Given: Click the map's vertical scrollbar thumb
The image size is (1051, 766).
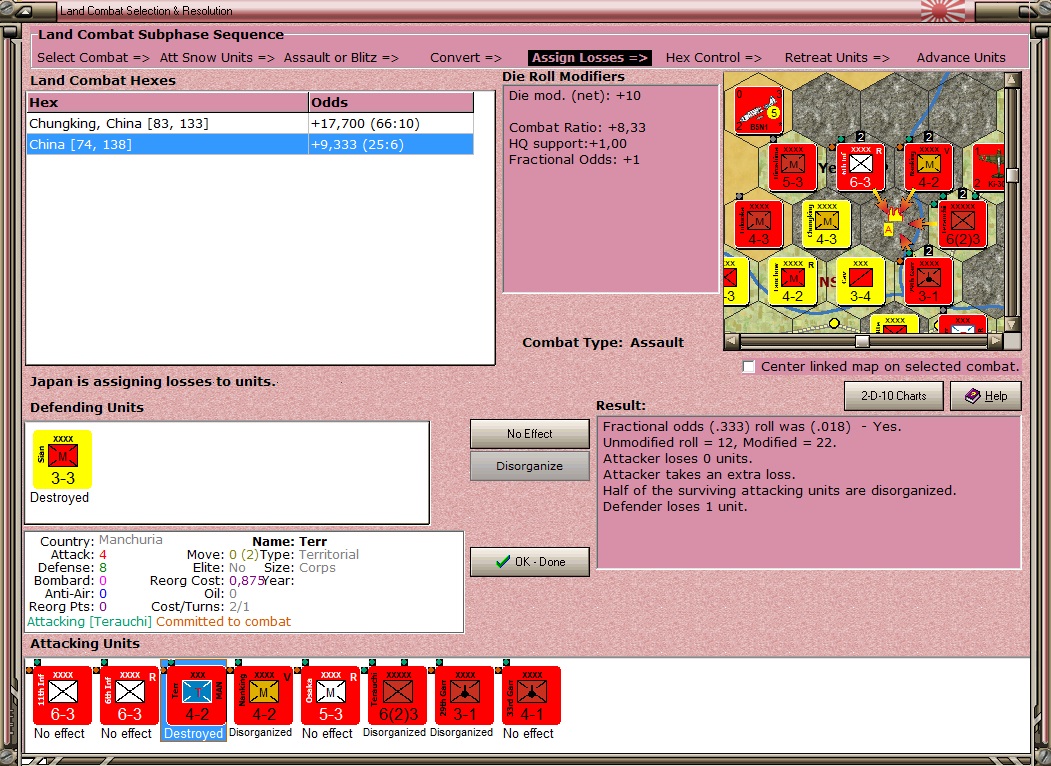Looking at the screenshot, I should click(1012, 176).
